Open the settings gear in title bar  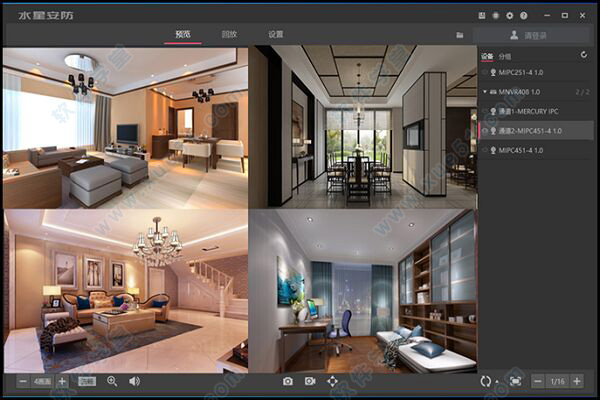[x=509, y=16]
